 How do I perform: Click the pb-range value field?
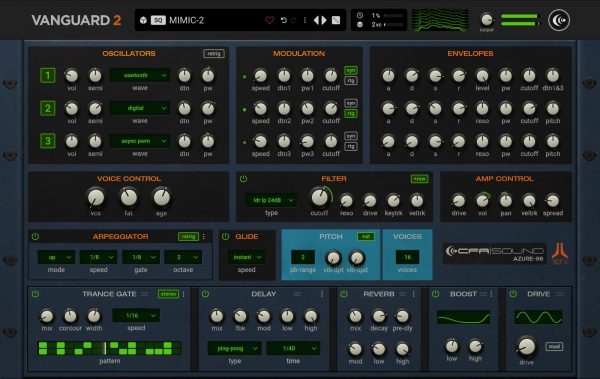[303, 257]
